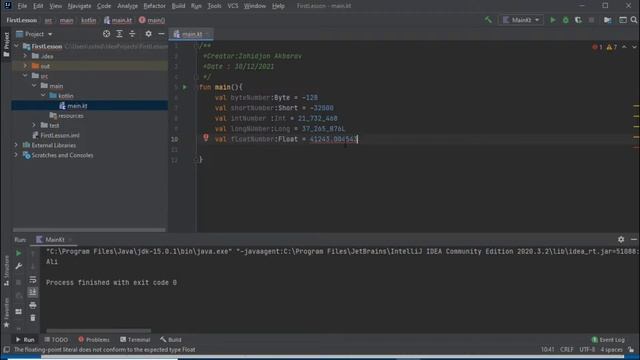Expand the .idea folder

click(25, 56)
